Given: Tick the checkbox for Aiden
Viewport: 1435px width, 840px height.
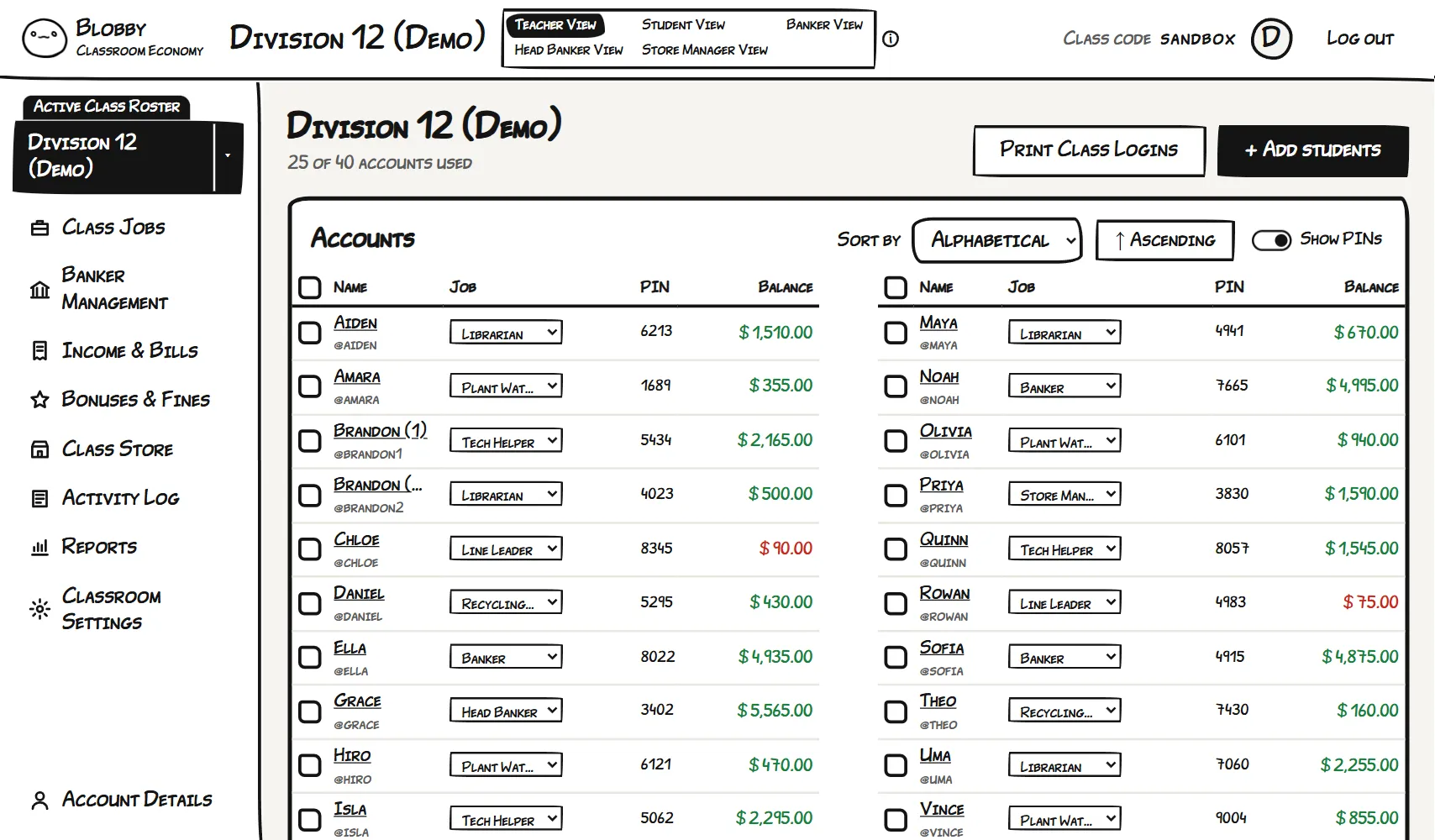Looking at the screenshot, I should [x=310, y=333].
